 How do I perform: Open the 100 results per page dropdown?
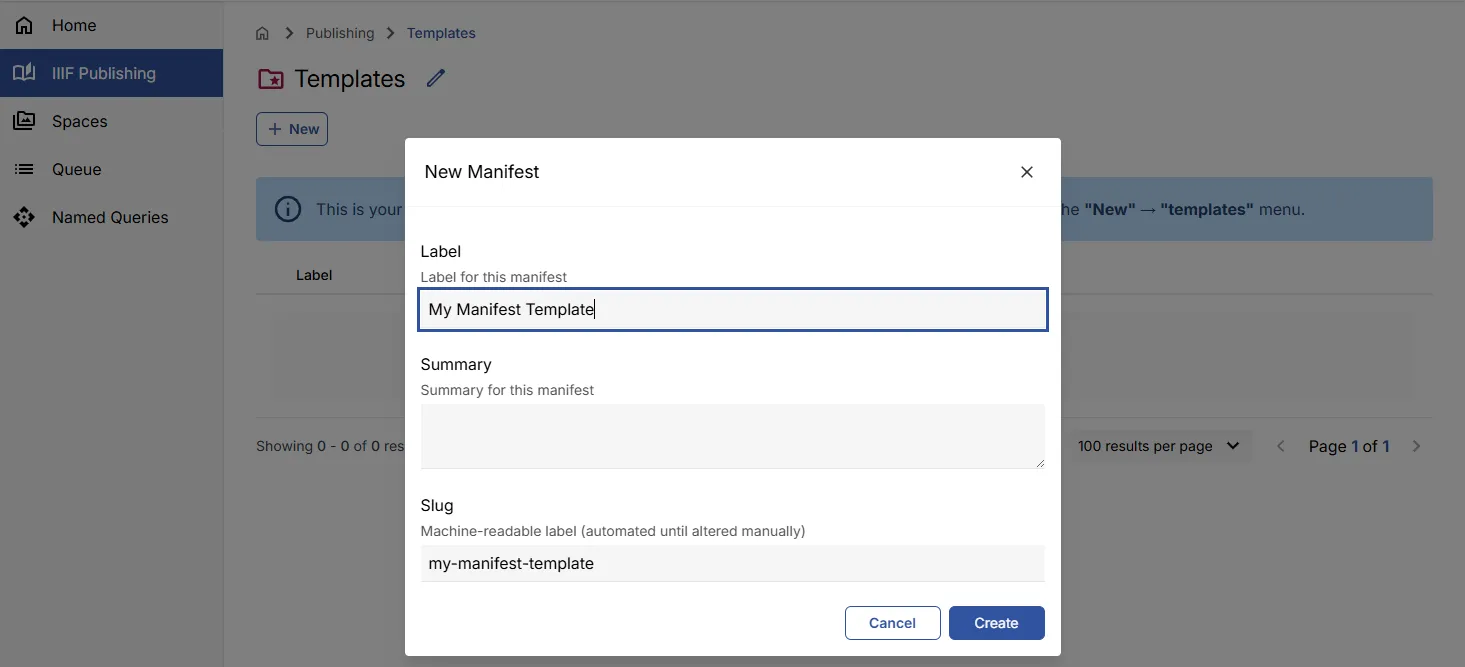point(1159,446)
